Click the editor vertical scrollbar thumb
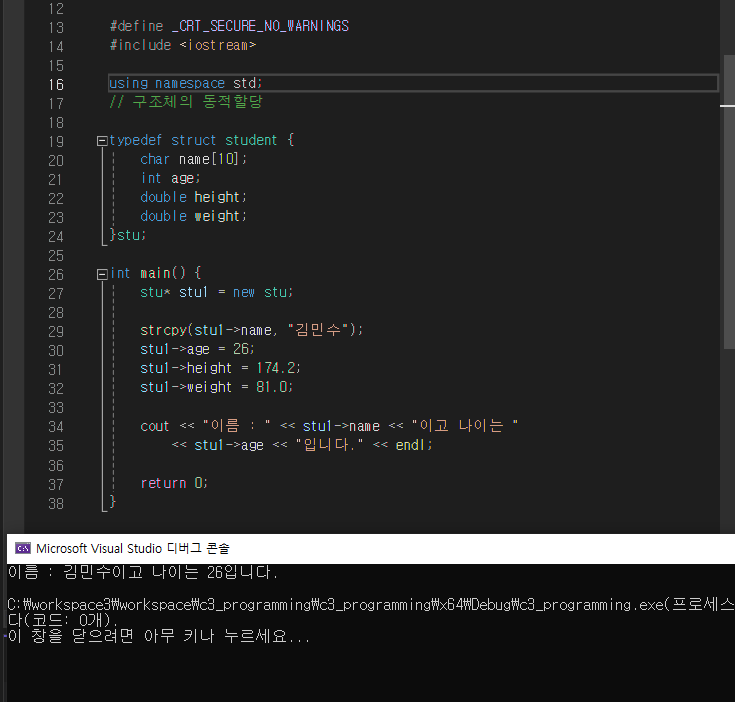This screenshot has width=735, height=702. pos(729,202)
